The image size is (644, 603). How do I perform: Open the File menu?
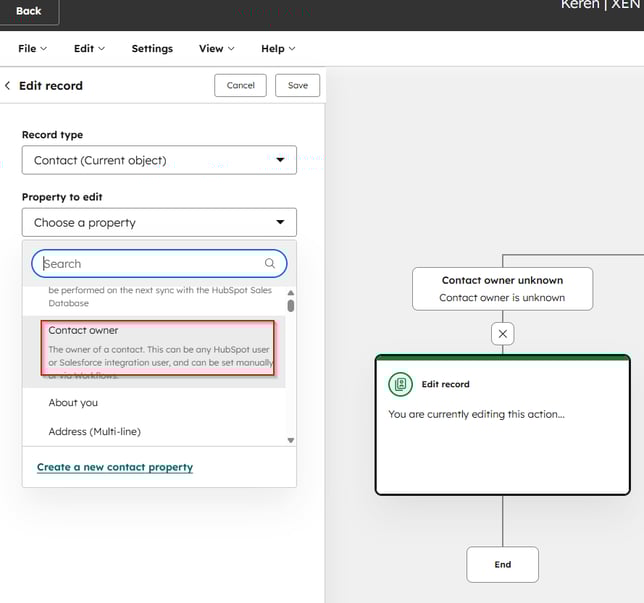(x=33, y=48)
